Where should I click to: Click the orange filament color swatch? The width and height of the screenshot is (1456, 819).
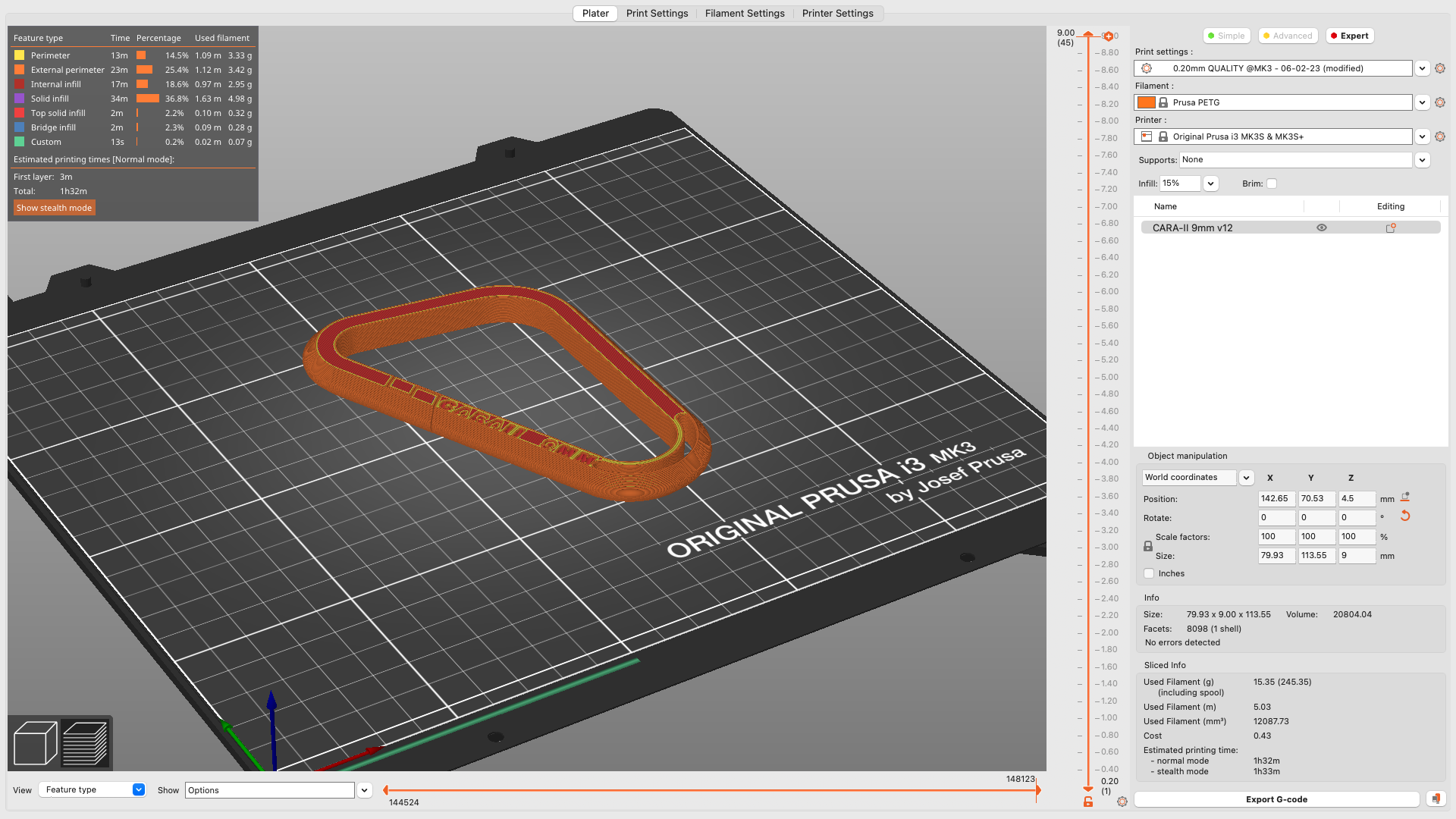(1146, 102)
